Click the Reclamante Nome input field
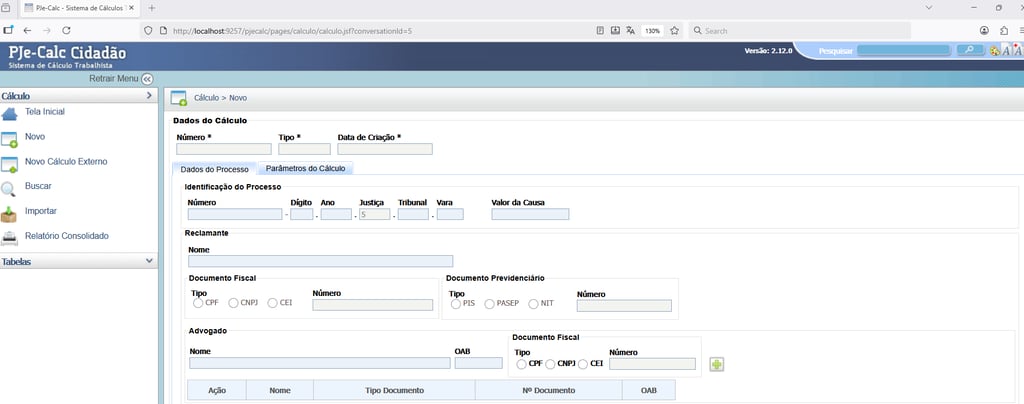This screenshot has height=404, width=1024. (320, 261)
